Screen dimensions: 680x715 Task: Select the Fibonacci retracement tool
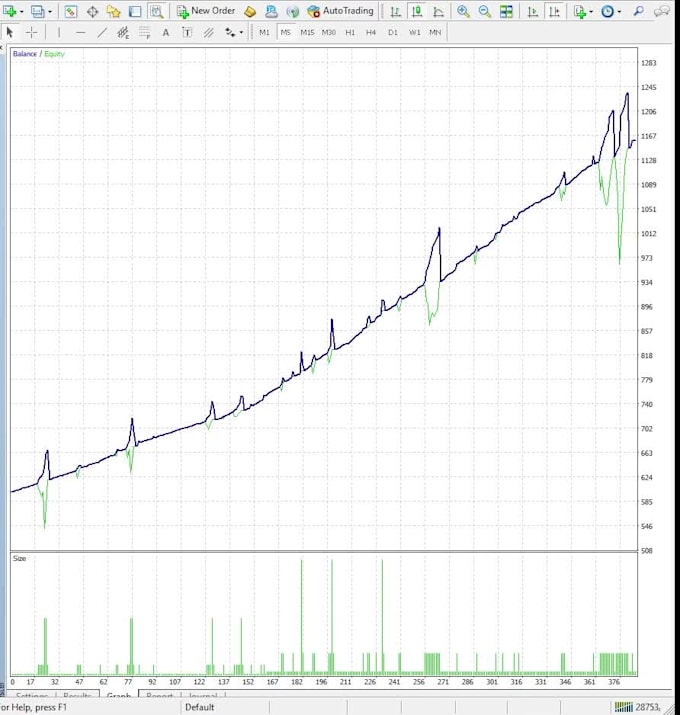145,32
